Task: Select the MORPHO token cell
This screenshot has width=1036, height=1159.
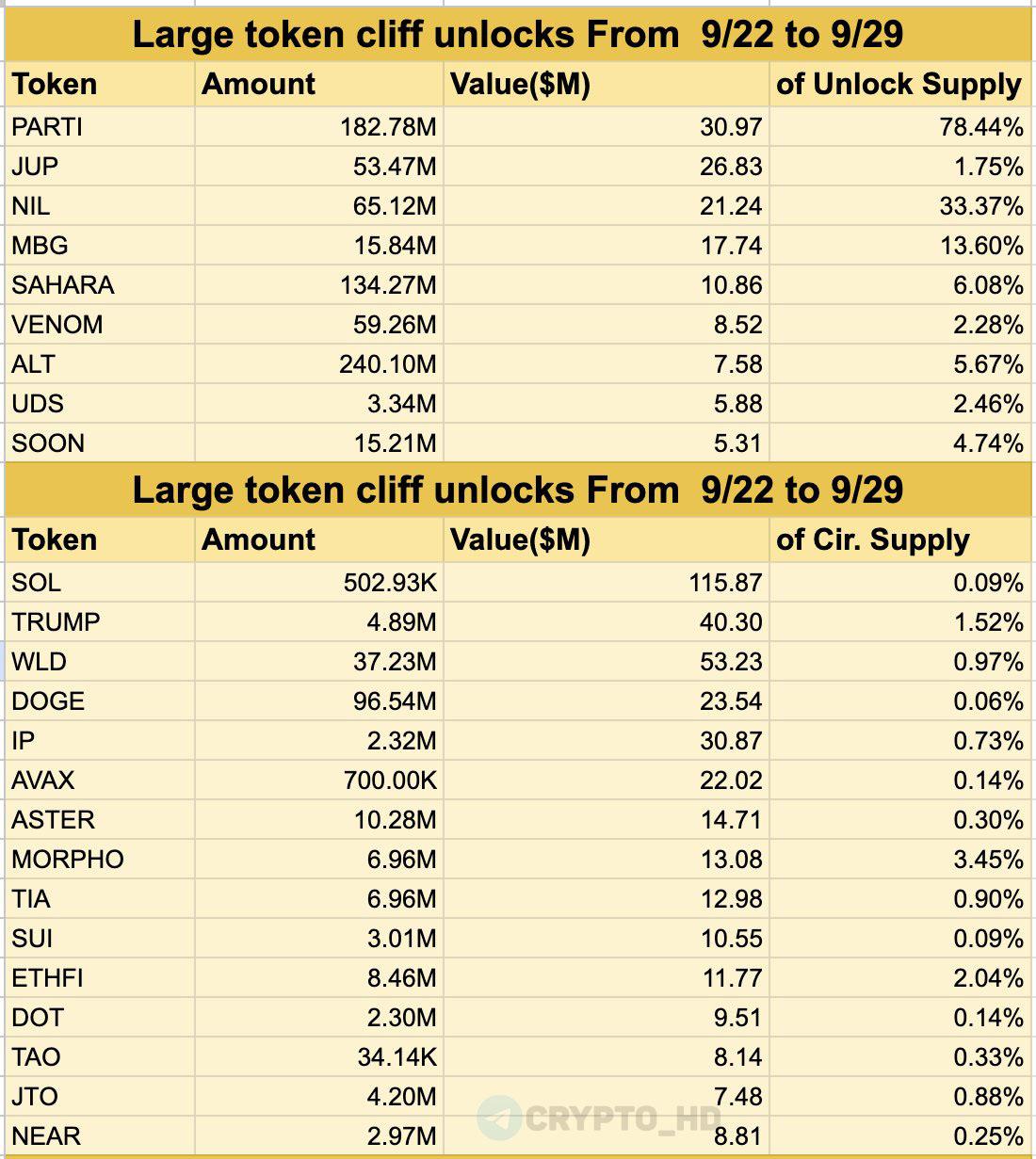Action: [x=100, y=859]
